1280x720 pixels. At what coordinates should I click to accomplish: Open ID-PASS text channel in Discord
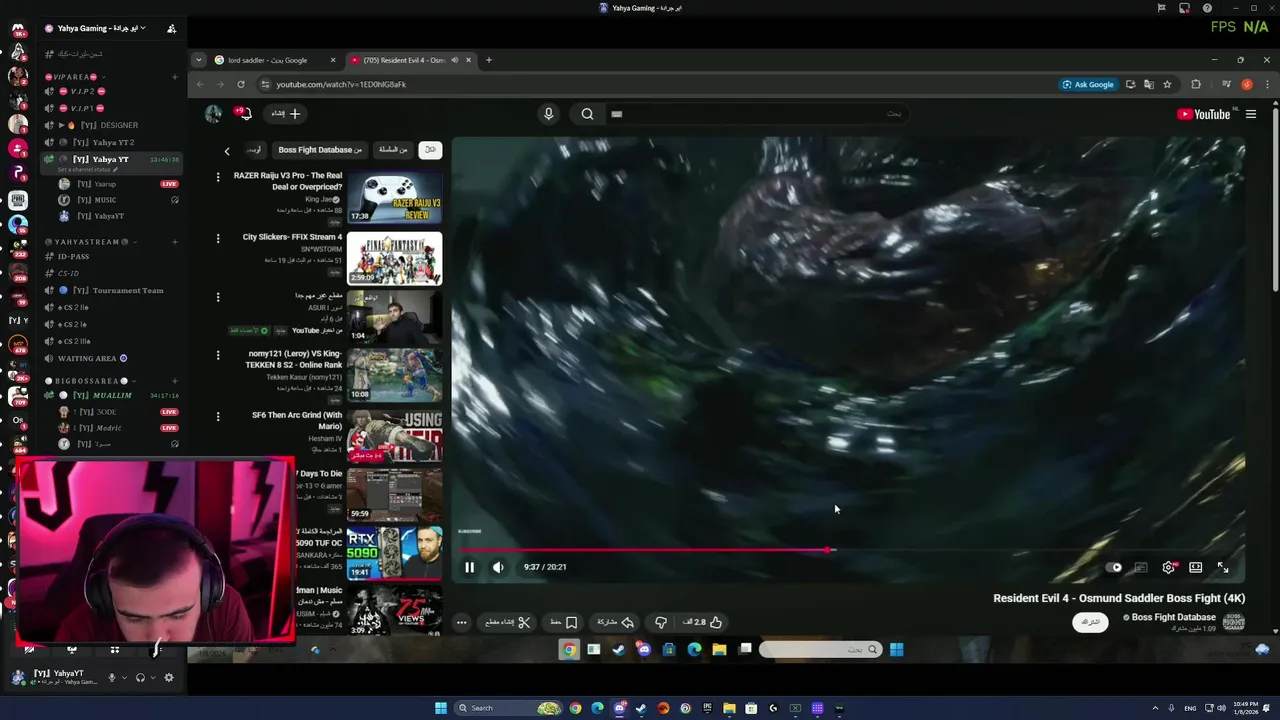[113, 256]
